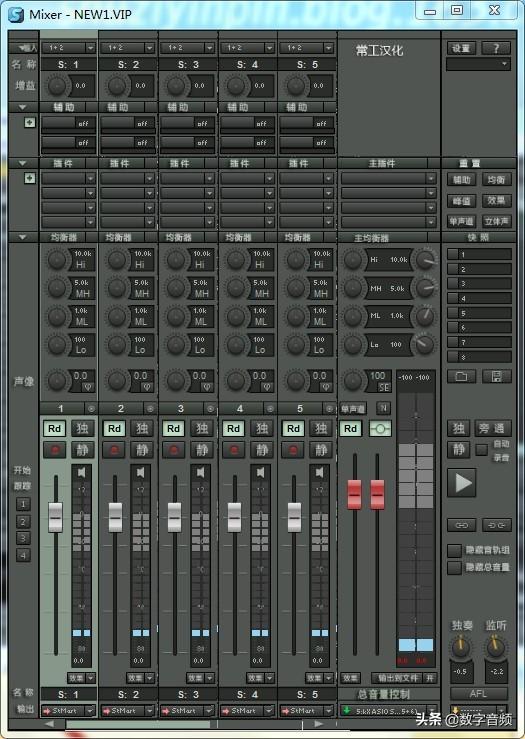Click the phase icon on channel 2 pan
This screenshot has height=739, width=525.
148,387
